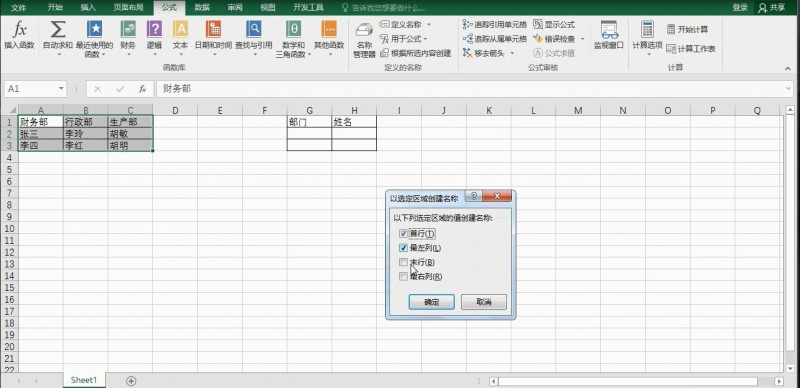Select cell G1 containing 部门

pyautogui.click(x=309, y=122)
